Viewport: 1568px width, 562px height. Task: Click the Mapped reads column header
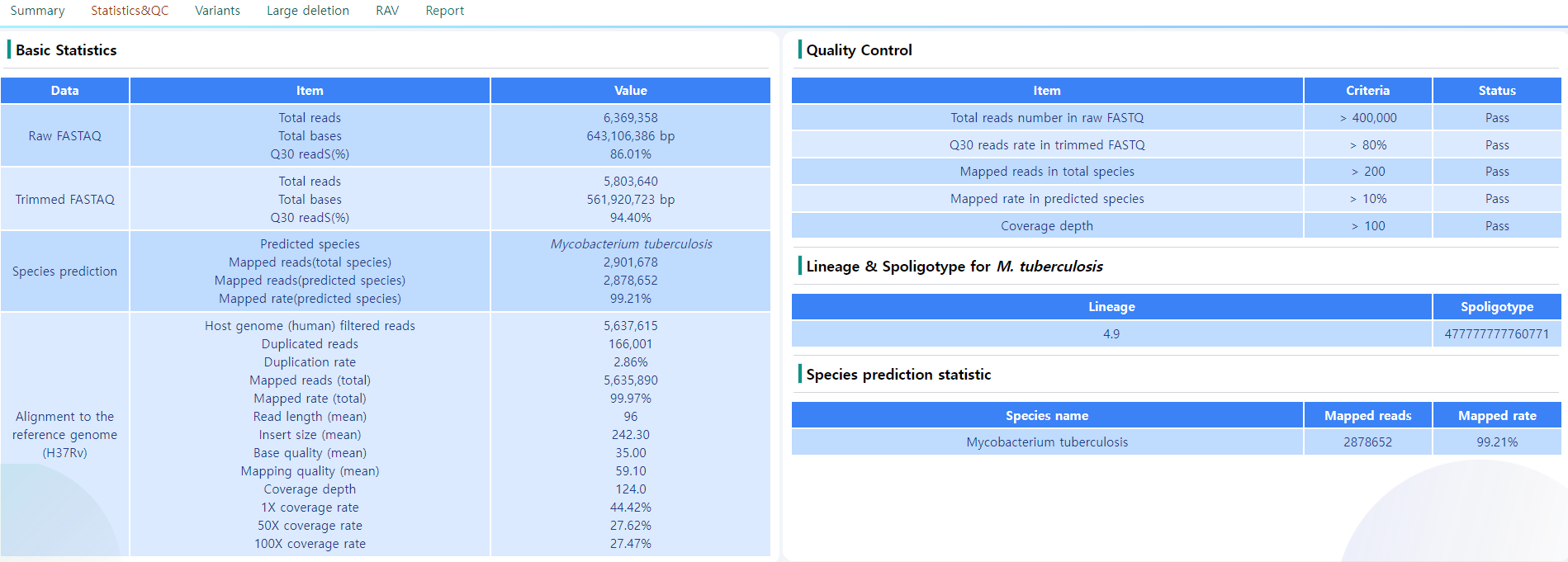point(1368,416)
